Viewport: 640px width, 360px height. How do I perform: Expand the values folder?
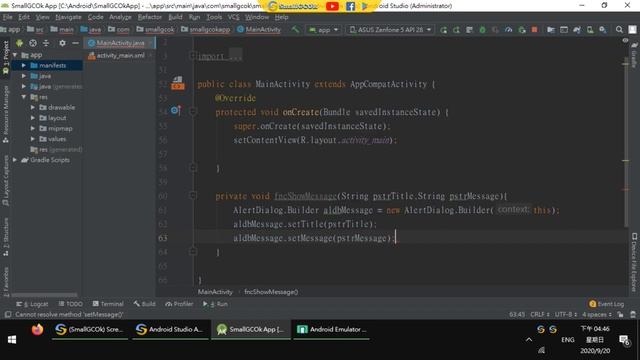33,139
